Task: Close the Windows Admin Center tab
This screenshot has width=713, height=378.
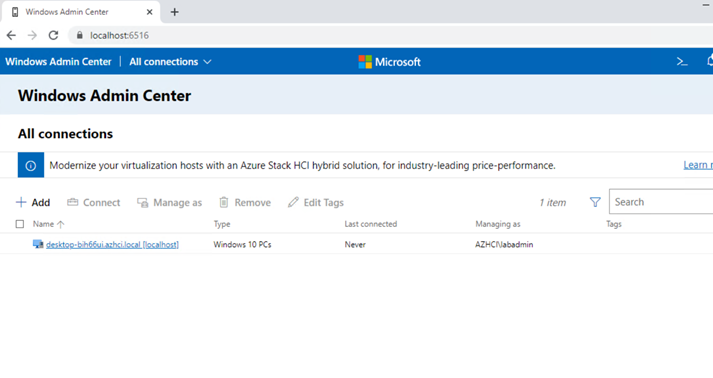Action: [x=149, y=12]
